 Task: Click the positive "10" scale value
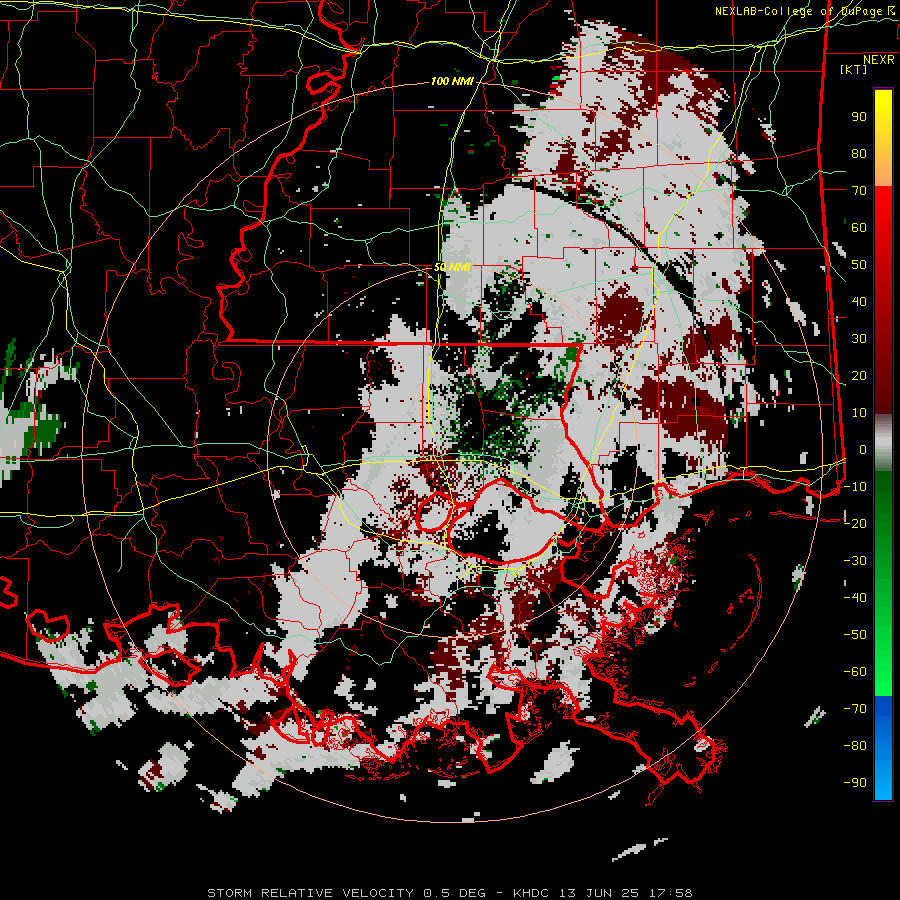click(859, 413)
